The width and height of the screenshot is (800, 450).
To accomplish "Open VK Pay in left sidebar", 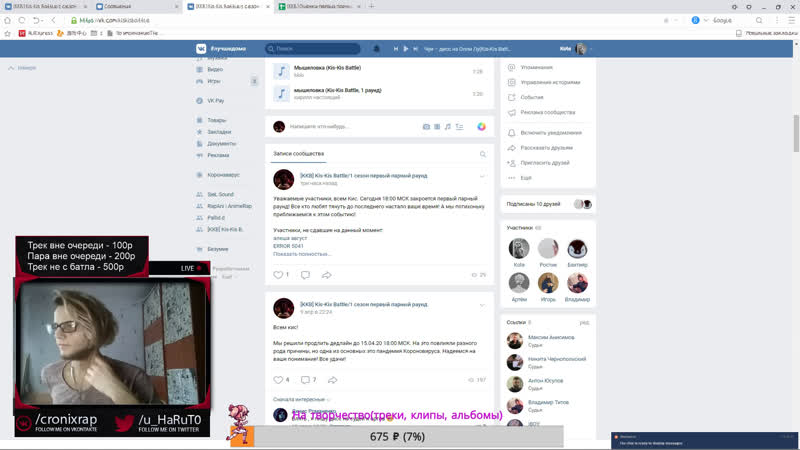I will pos(215,101).
